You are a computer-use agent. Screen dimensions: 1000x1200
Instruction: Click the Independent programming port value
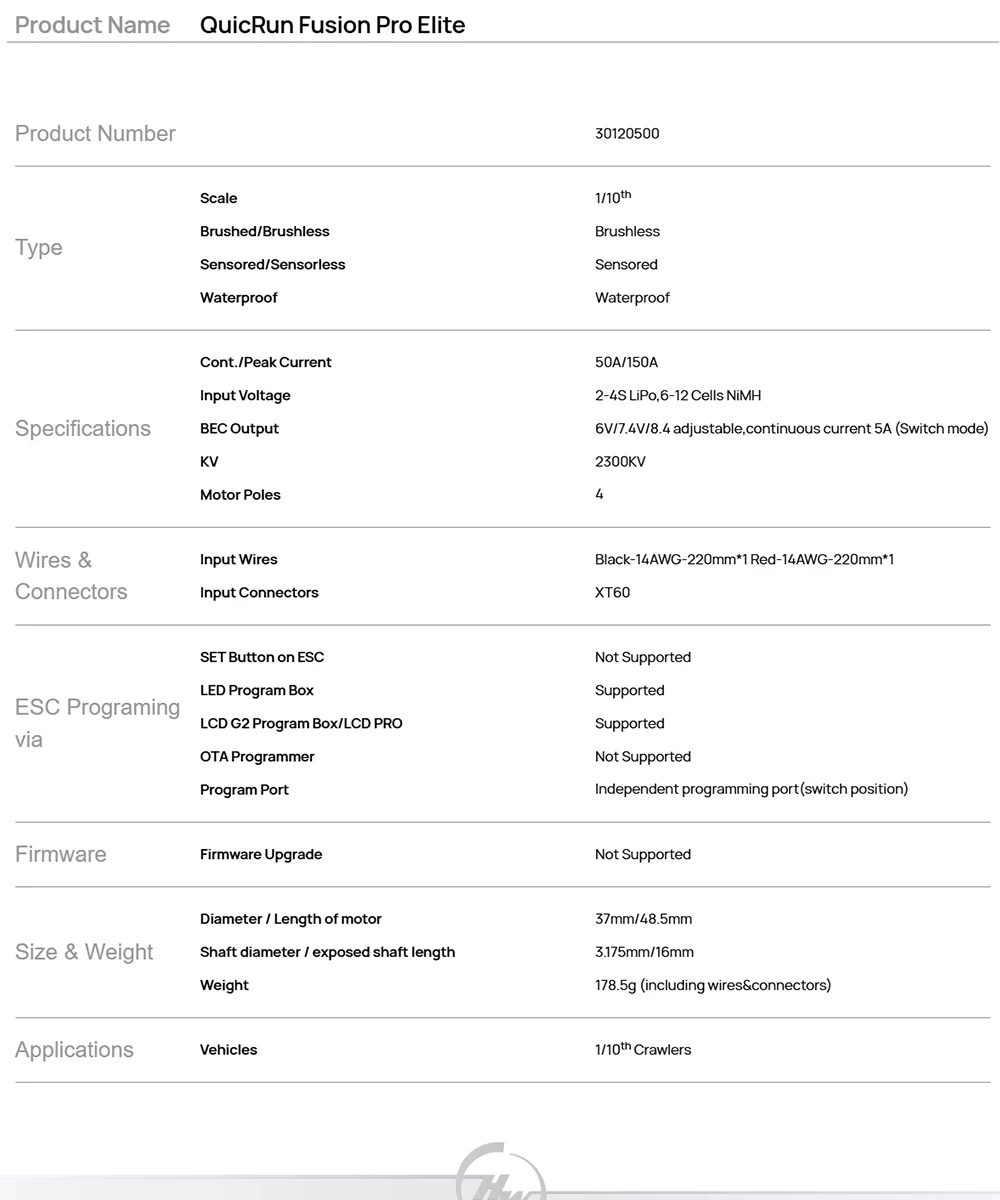point(751,789)
